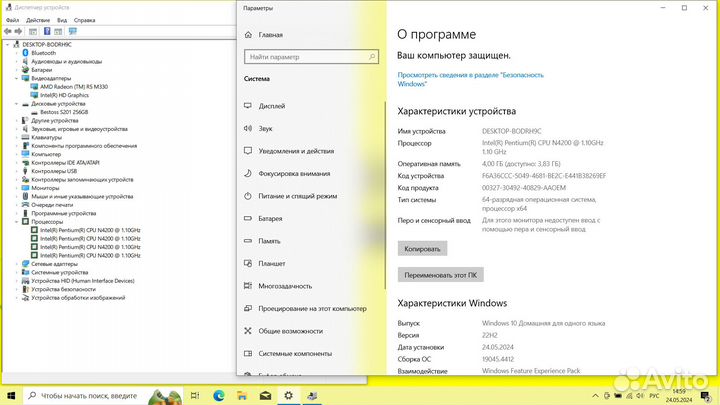Image resolution: width=720 pixels, height=405 pixels.
Task: Click the product ID value 00327-30492-40829-AAOEM
Action: click(524, 188)
